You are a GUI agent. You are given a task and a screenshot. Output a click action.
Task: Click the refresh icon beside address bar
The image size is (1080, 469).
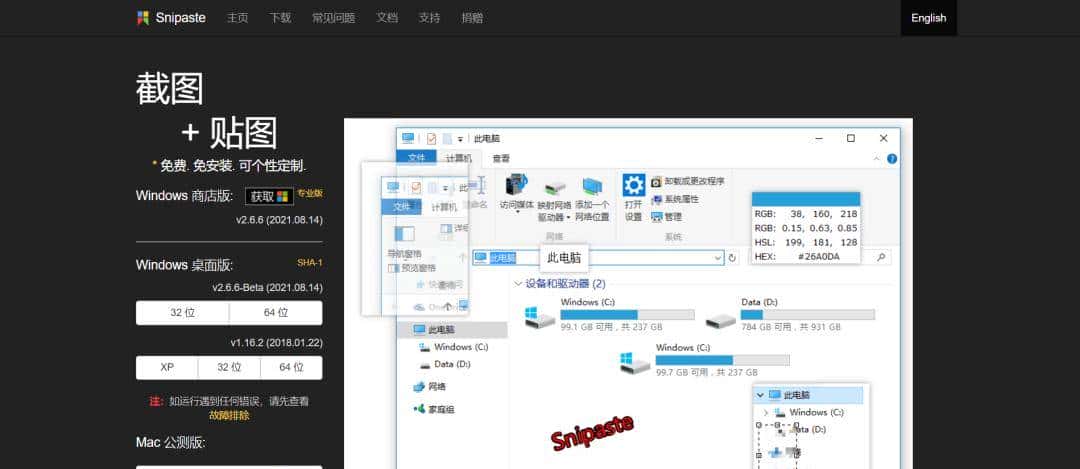[732, 258]
